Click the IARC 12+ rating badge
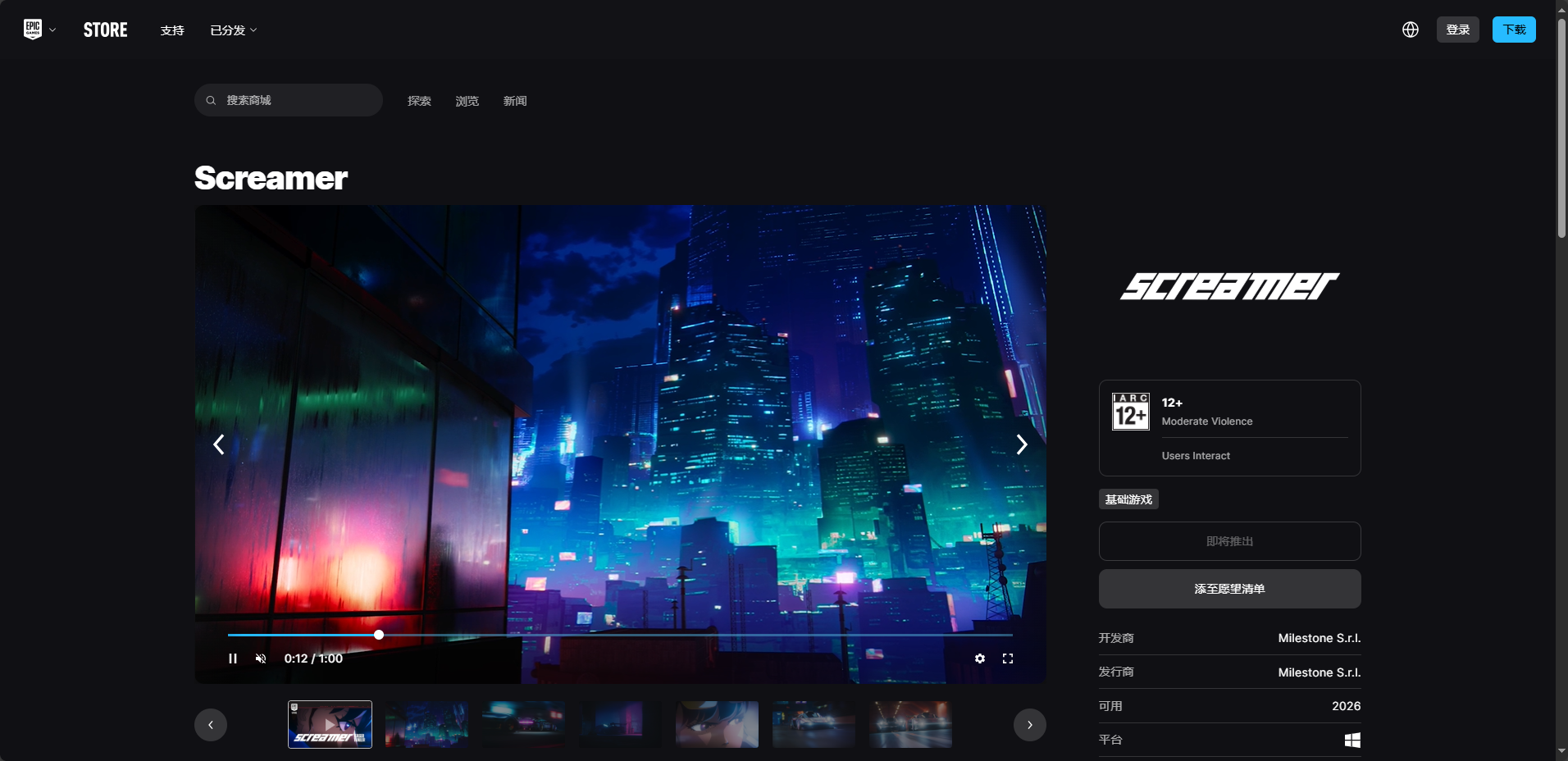The image size is (1568, 761). (1131, 412)
